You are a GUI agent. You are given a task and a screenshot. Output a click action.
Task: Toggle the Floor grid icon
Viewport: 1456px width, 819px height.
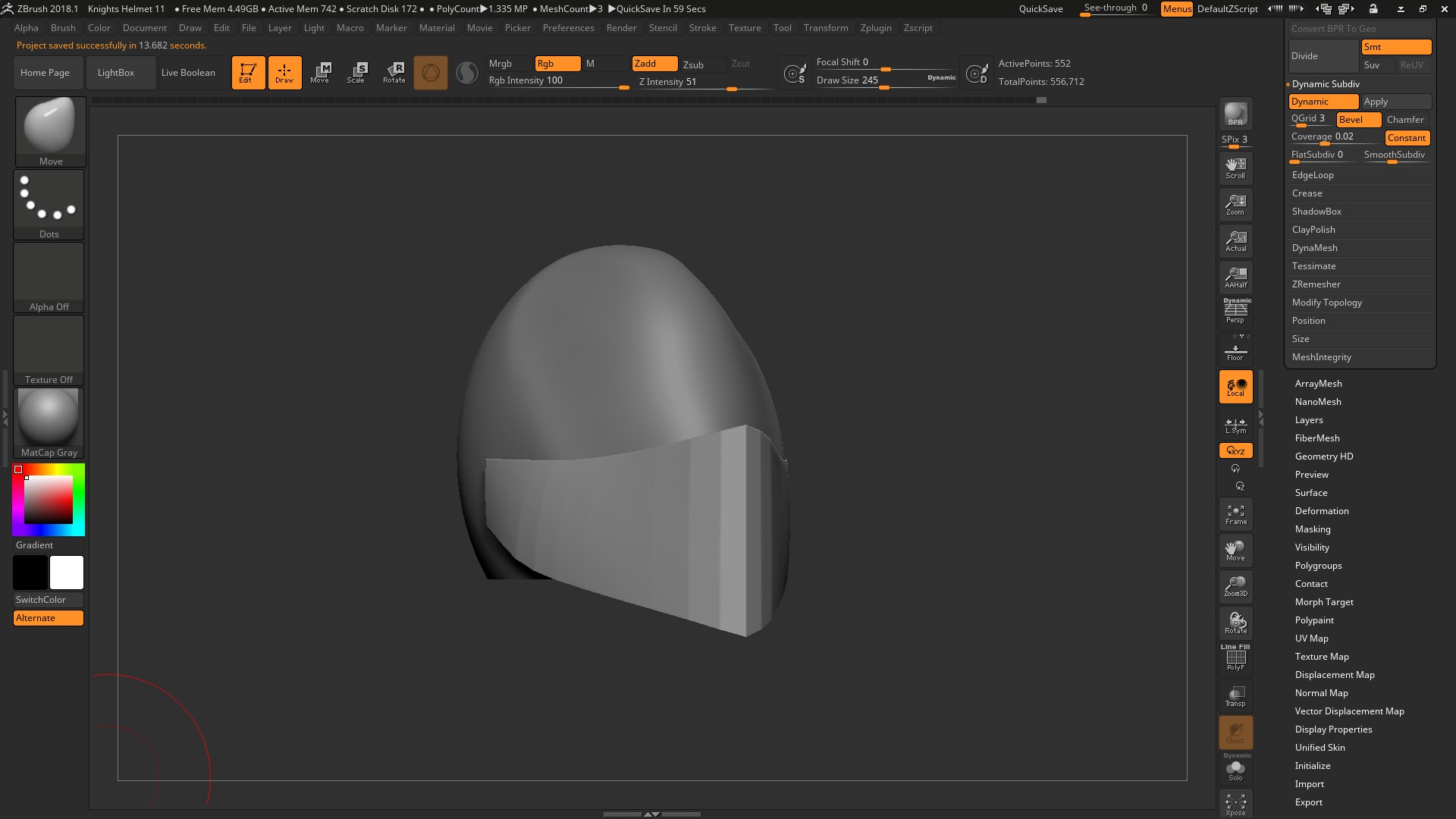(x=1235, y=349)
